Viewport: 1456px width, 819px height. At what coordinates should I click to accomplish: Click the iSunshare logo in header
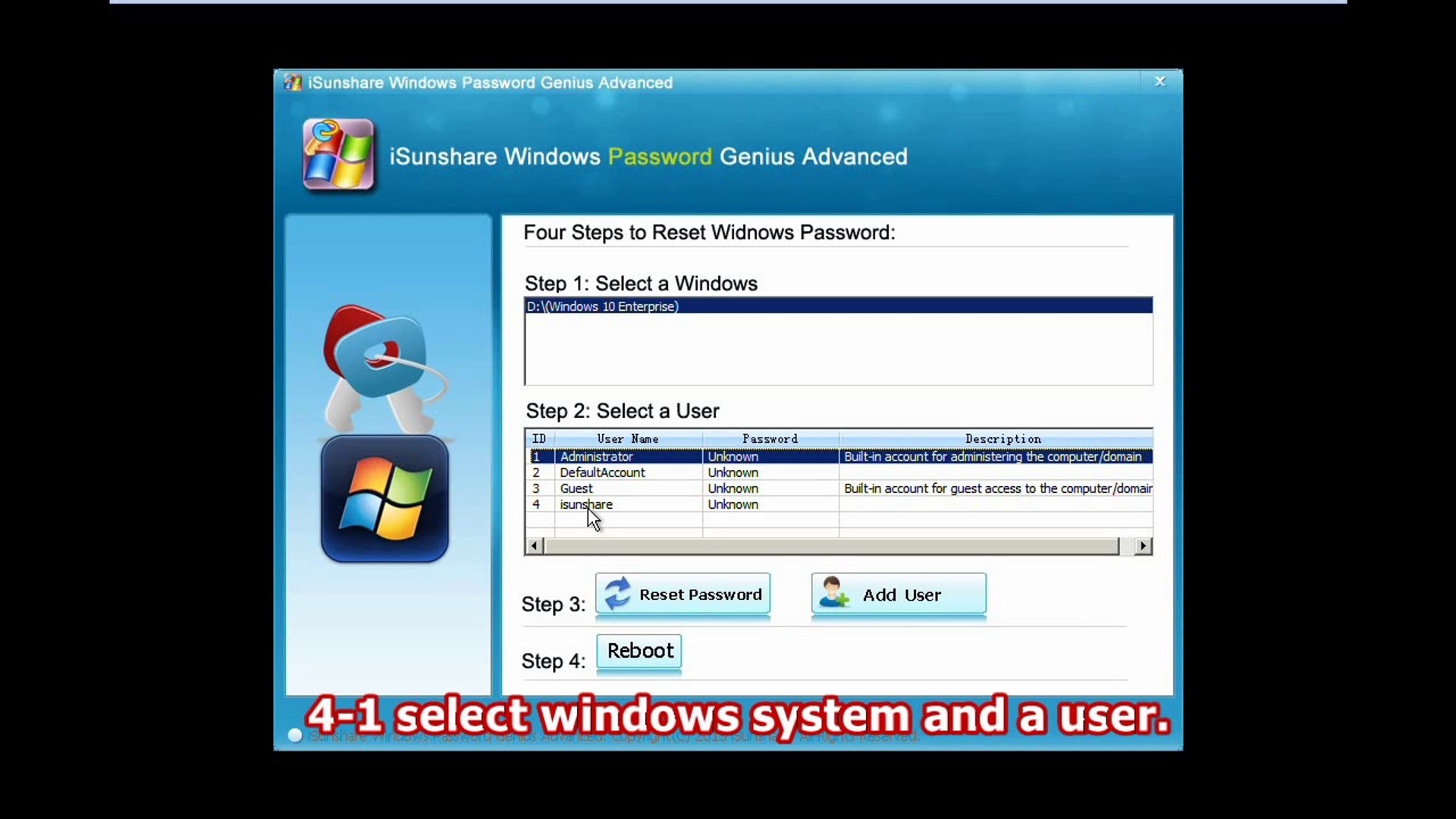coord(338,155)
